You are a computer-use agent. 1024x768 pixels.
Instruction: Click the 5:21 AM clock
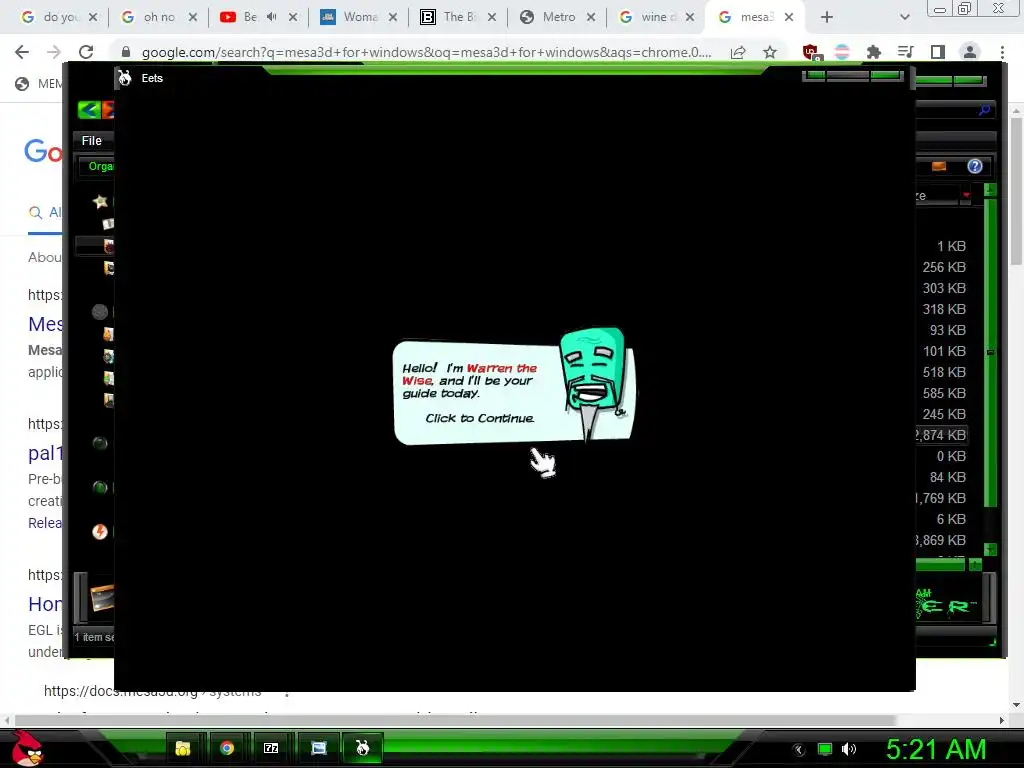coord(935,750)
